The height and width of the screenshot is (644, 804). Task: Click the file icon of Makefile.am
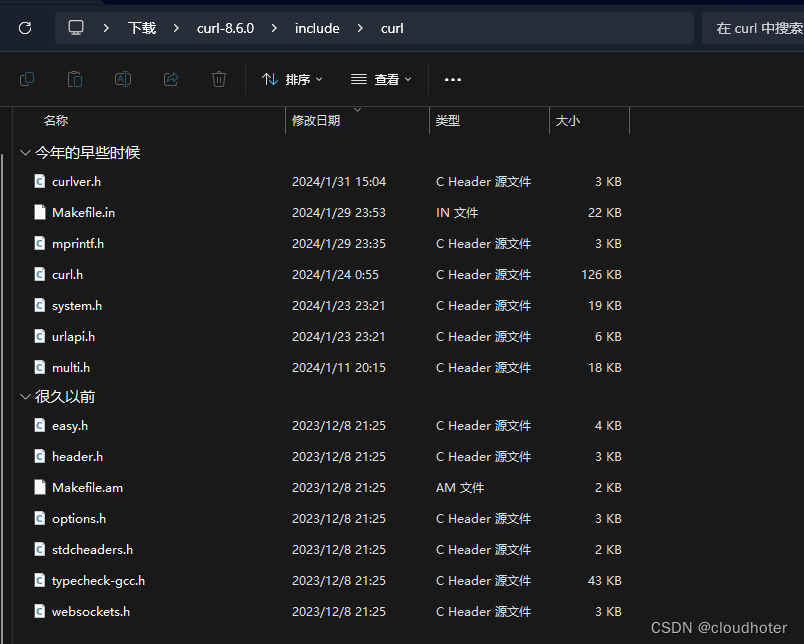coord(40,488)
